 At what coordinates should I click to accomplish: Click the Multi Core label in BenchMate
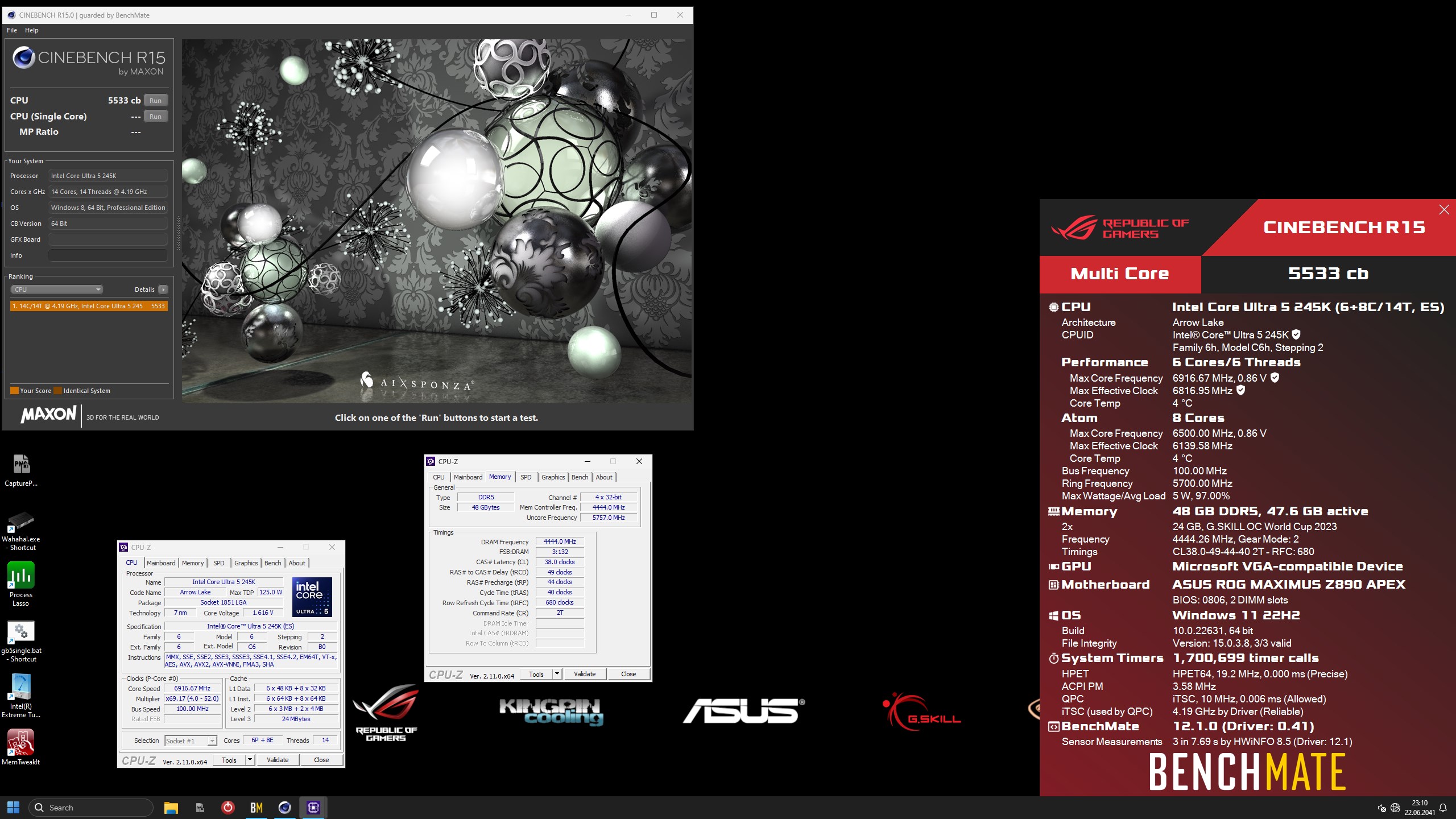[x=1119, y=274]
